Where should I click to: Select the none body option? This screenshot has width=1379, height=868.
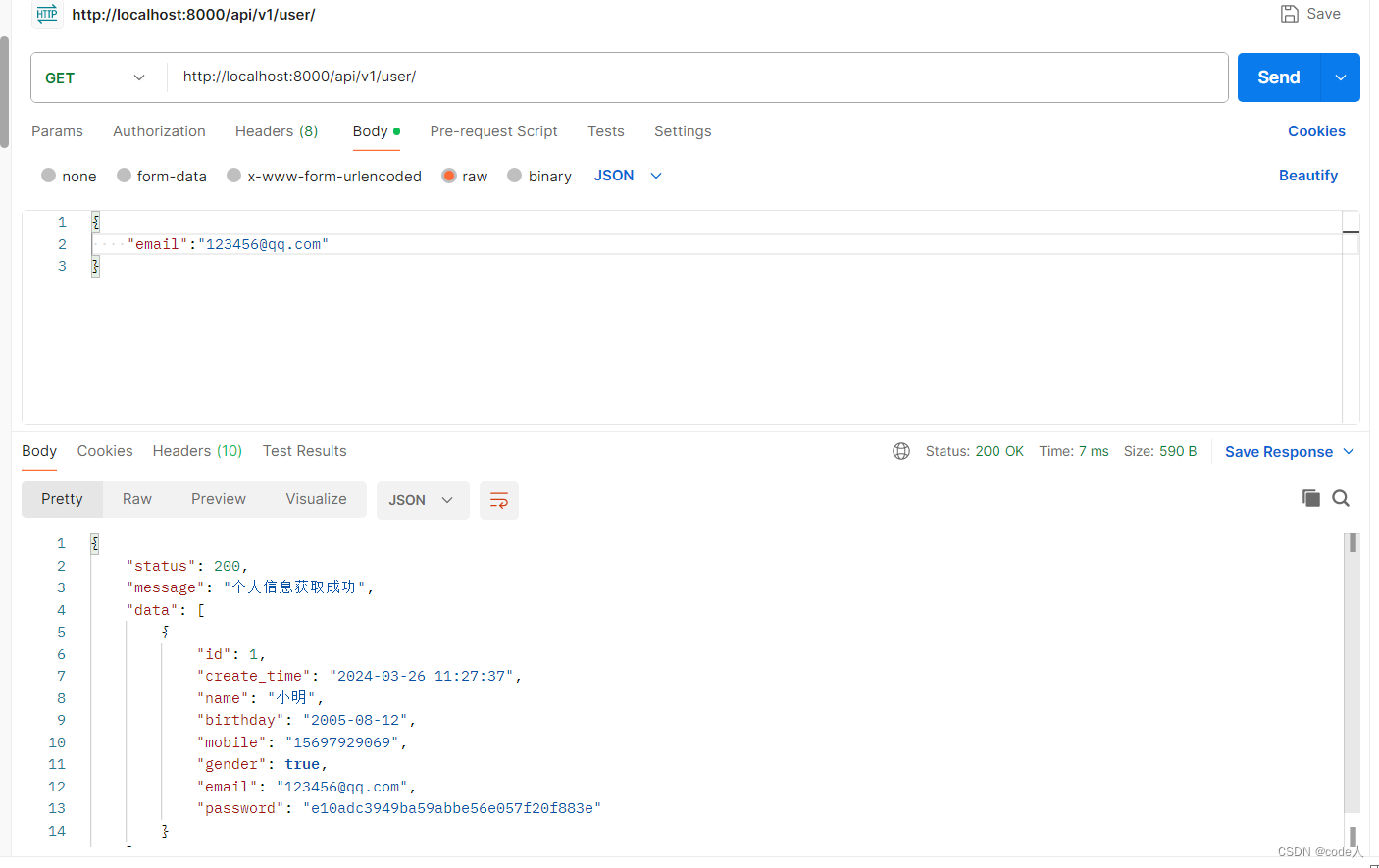(69, 176)
